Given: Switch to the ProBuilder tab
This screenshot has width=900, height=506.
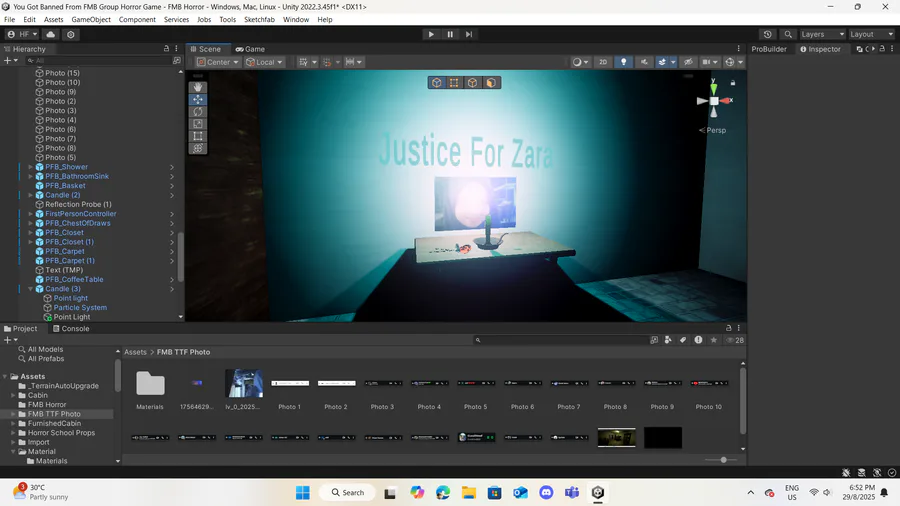Looking at the screenshot, I should pos(769,49).
